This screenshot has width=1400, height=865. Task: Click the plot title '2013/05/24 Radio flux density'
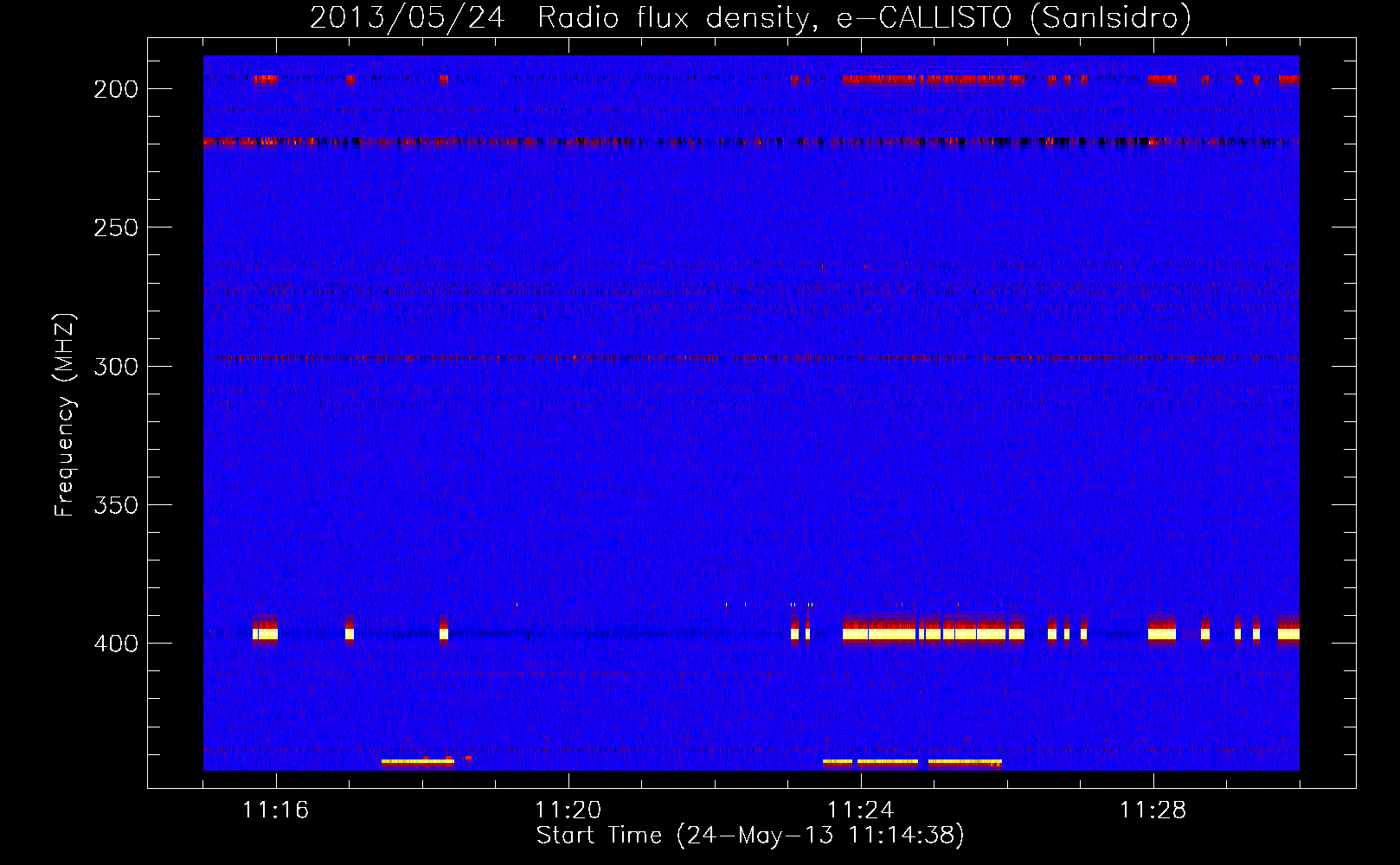point(562,17)
